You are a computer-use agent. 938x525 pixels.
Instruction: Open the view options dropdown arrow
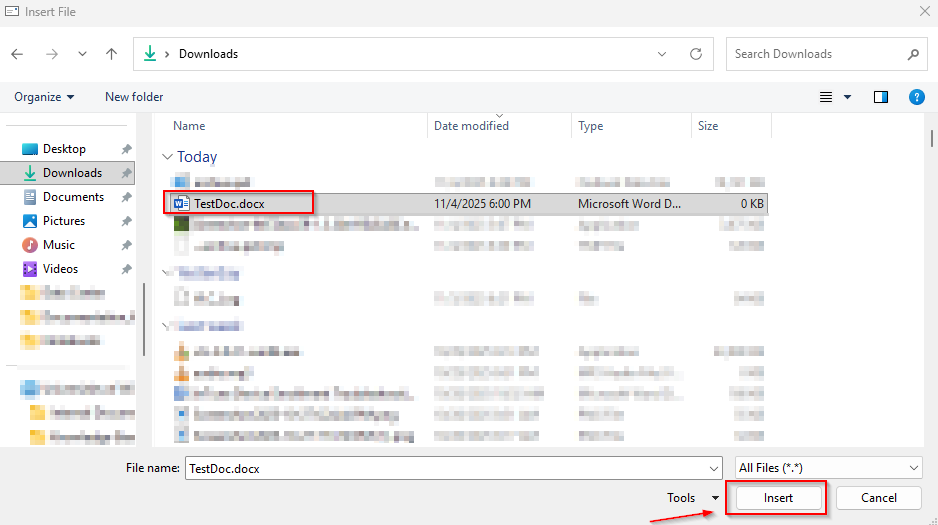point(847,97)
